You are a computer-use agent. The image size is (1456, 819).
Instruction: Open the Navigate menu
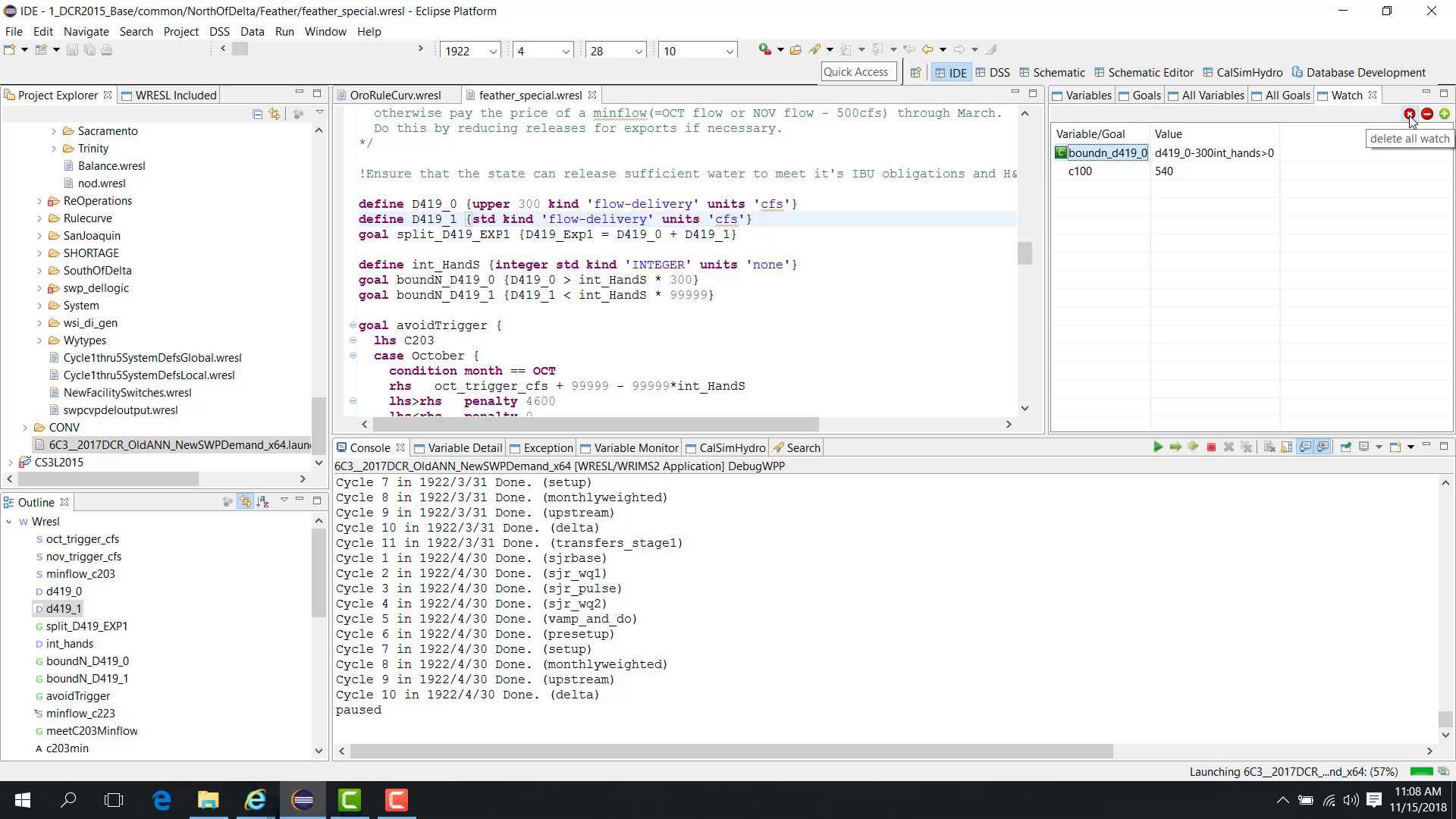pyautogui.click(x=86, y=31)
